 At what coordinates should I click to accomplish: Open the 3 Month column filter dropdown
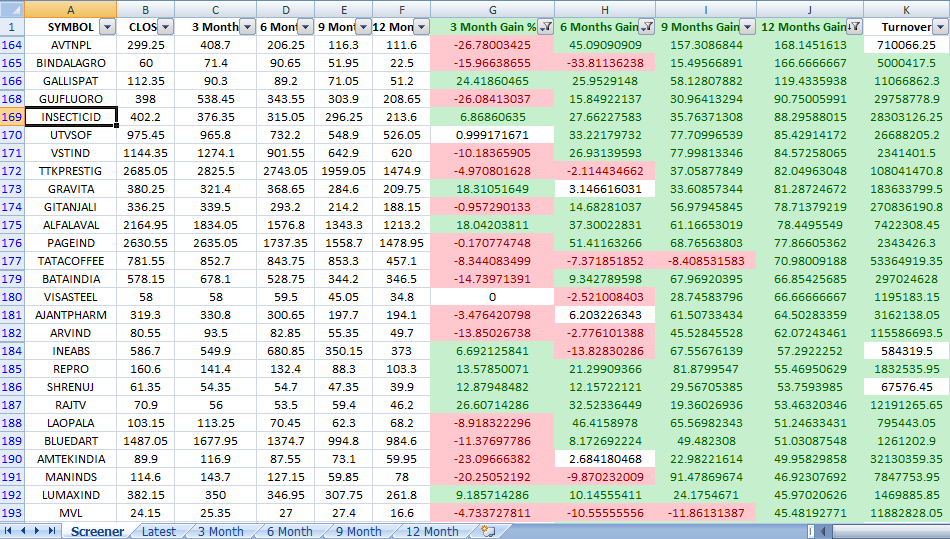click(247, 27)
